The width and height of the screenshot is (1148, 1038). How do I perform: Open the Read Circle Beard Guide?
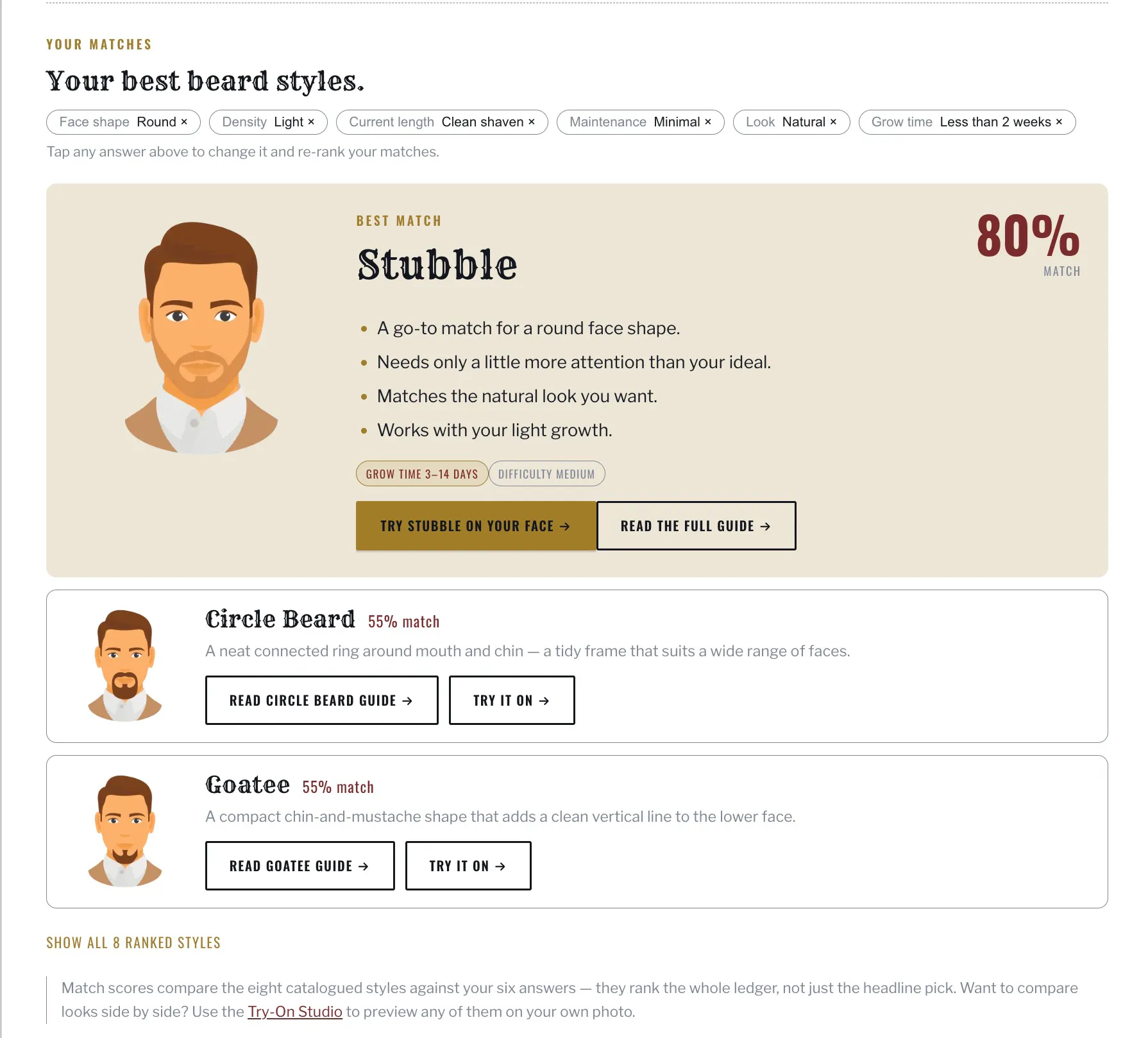point(322,701)
